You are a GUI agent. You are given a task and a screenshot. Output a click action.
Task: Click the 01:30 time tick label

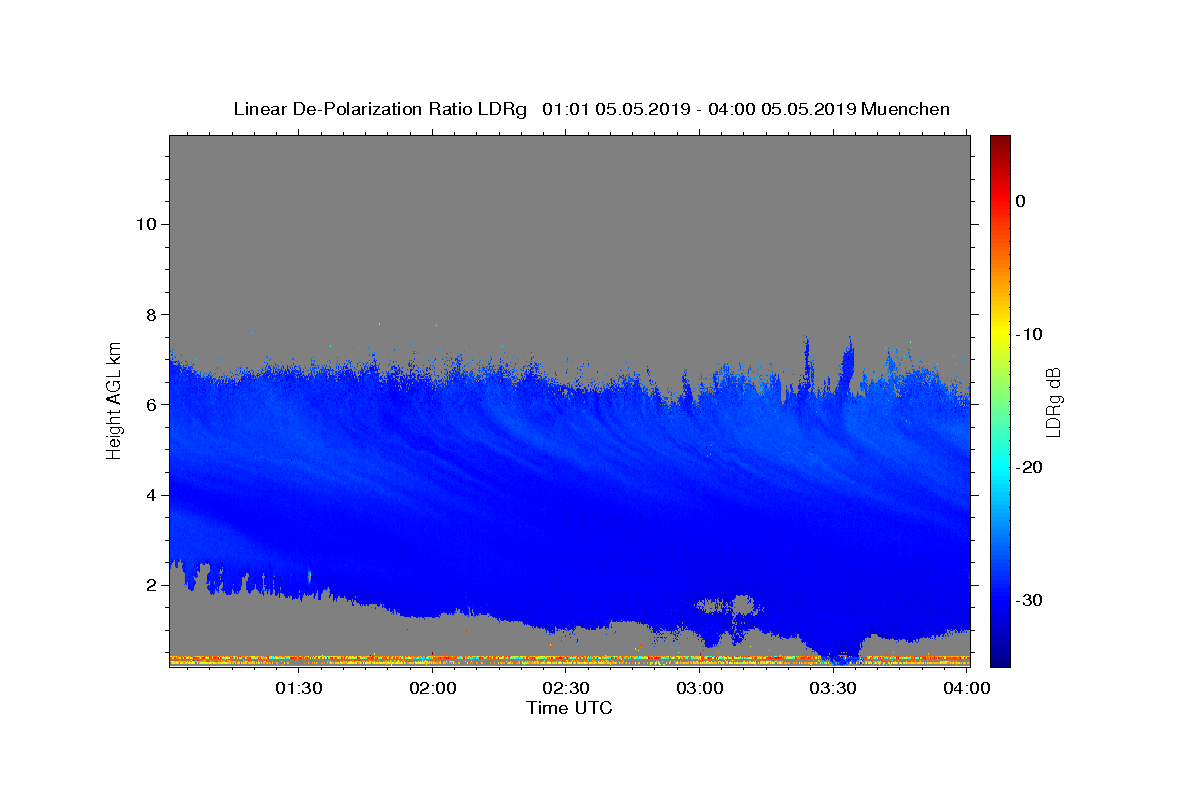298,689
